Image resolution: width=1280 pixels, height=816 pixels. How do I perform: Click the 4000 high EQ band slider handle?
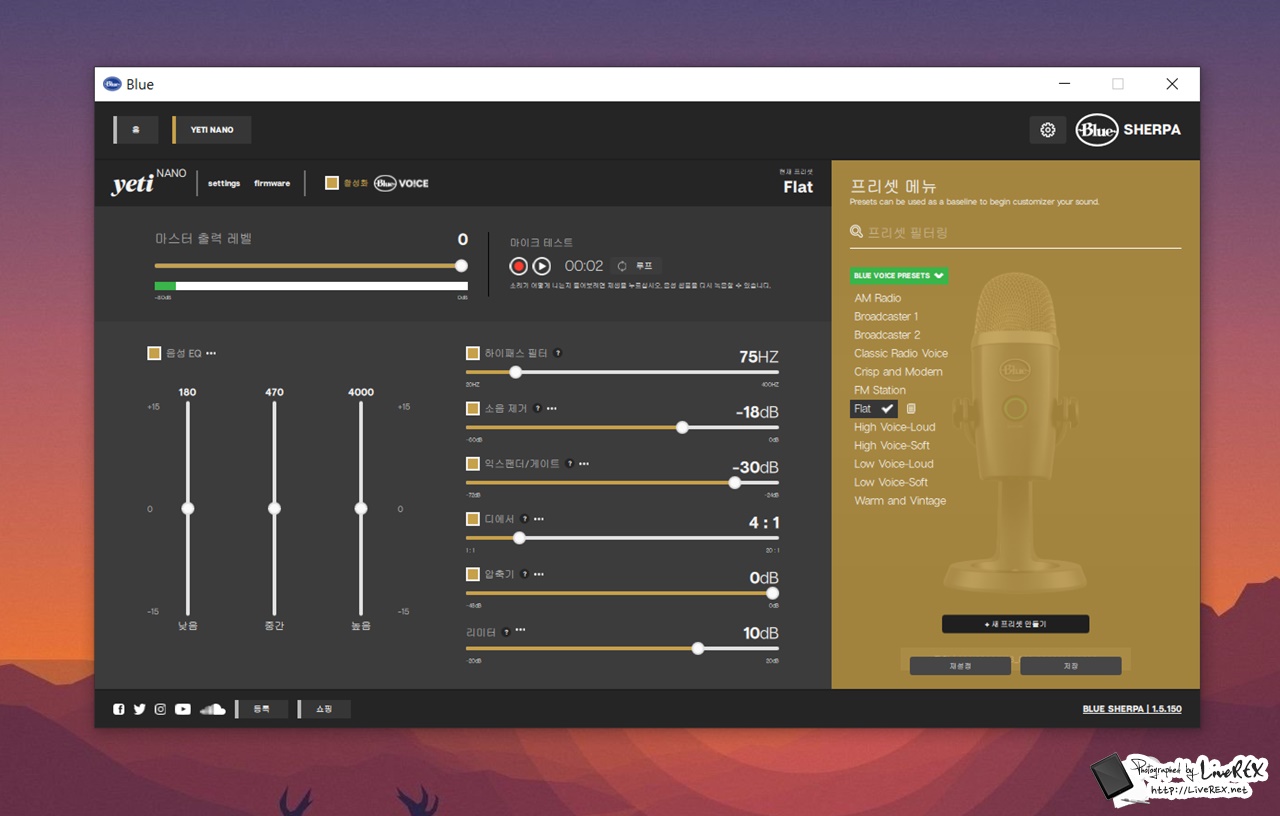click(361, 509)
